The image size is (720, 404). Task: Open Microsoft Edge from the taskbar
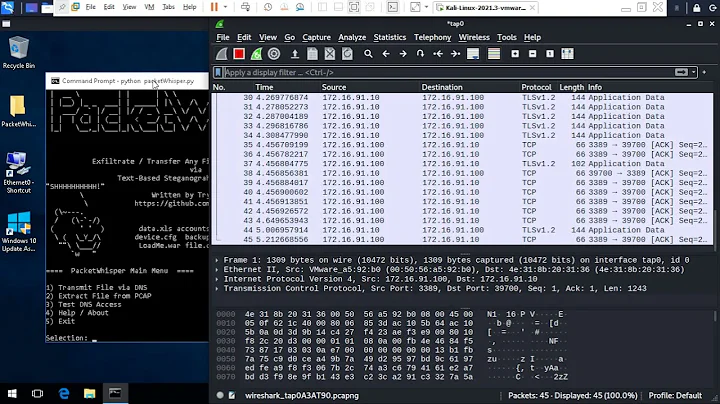[x=64, y=393]
